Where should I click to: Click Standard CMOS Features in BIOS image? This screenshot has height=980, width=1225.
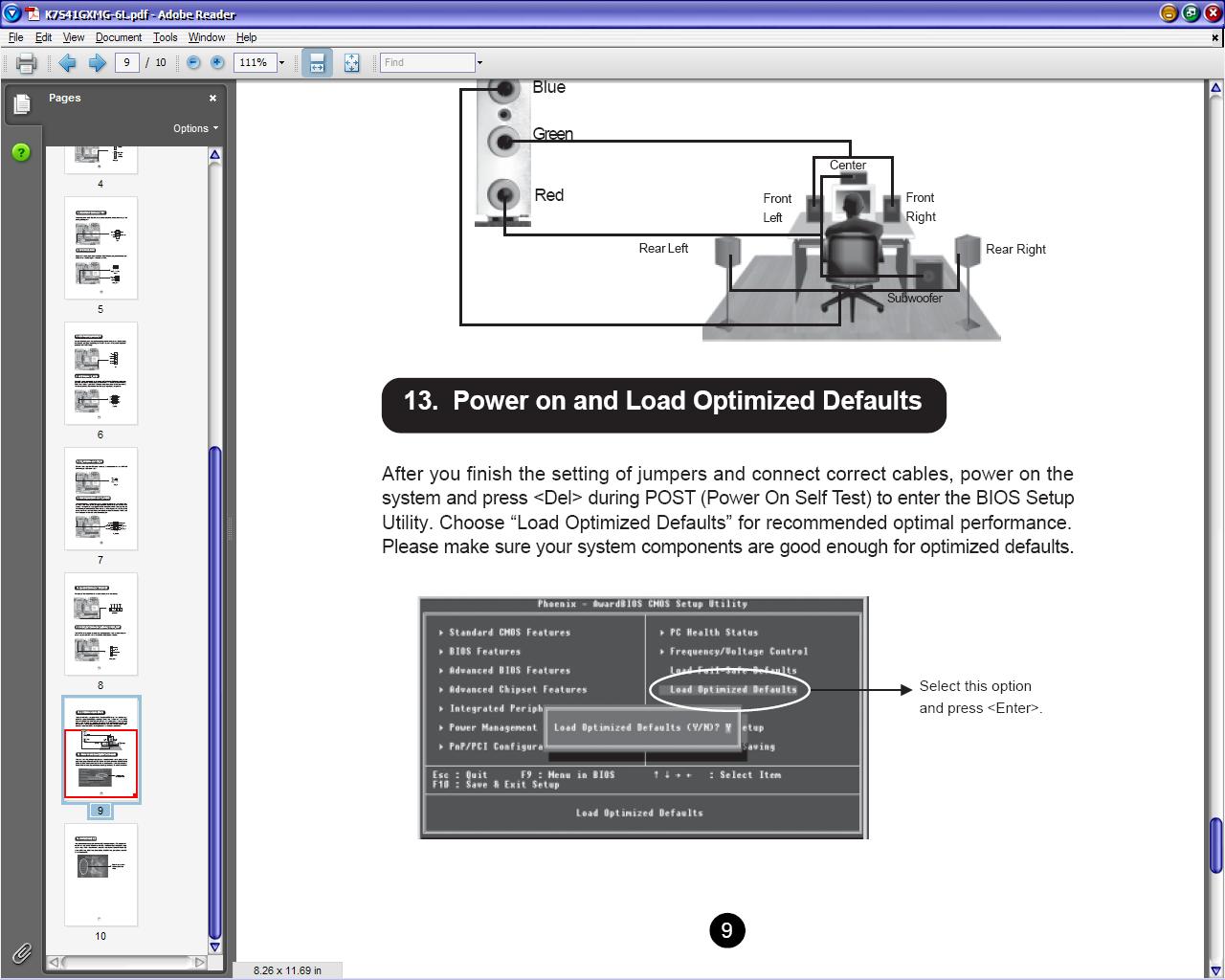click(x=509, y=633)
